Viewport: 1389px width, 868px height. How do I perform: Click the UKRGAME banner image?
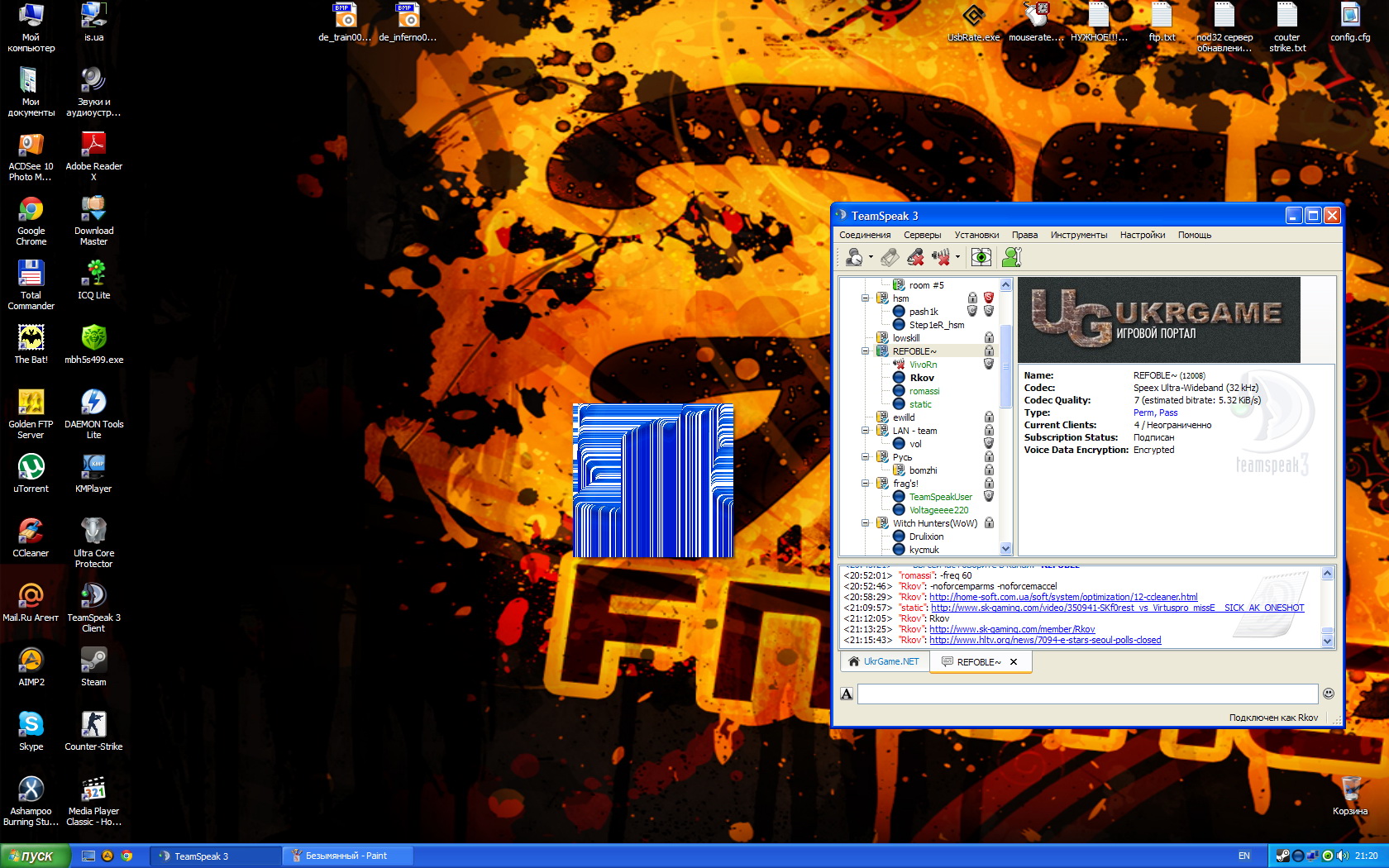[1158, 320]
